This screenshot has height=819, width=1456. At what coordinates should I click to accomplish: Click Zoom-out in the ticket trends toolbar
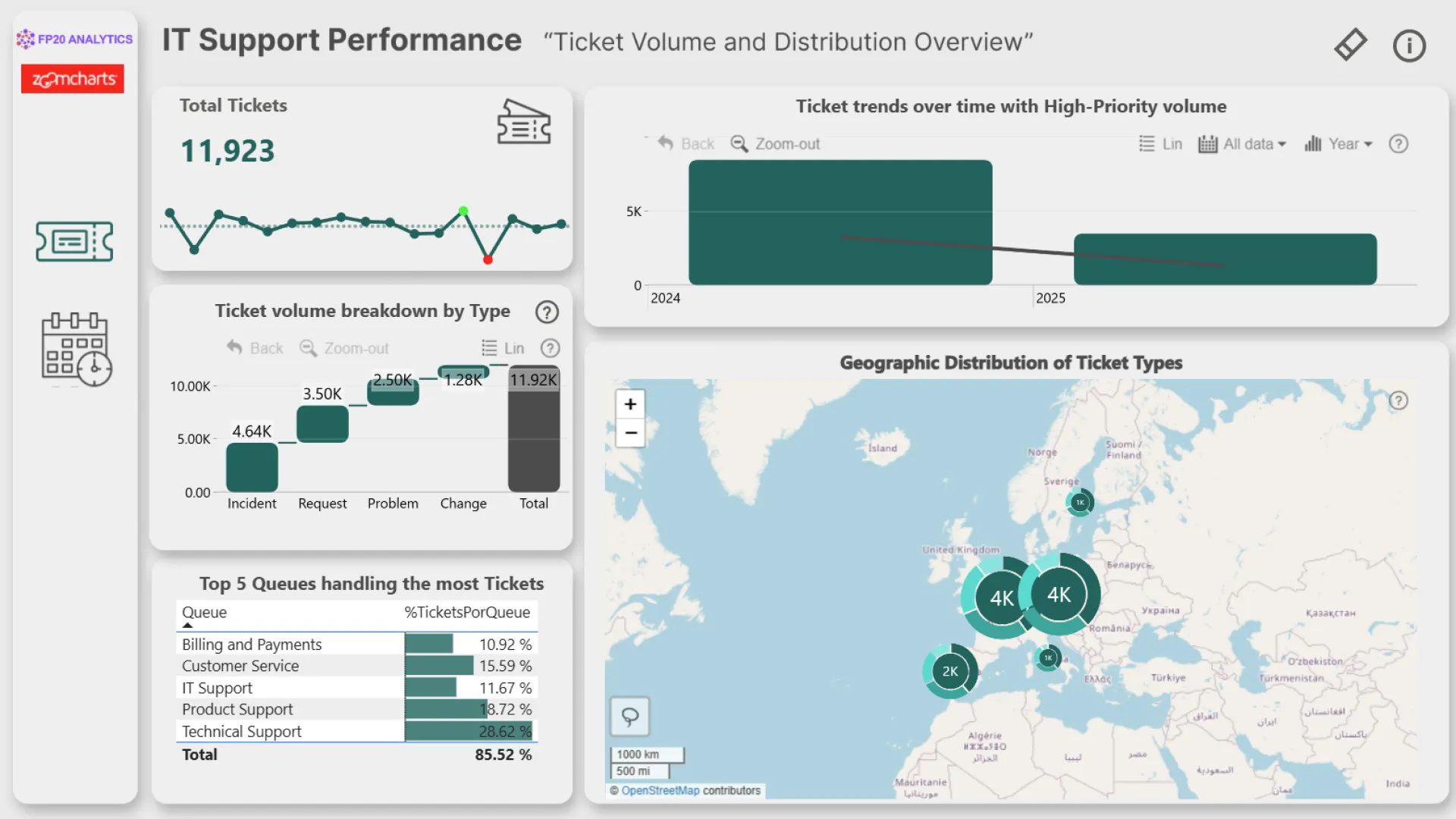(775, 143)
